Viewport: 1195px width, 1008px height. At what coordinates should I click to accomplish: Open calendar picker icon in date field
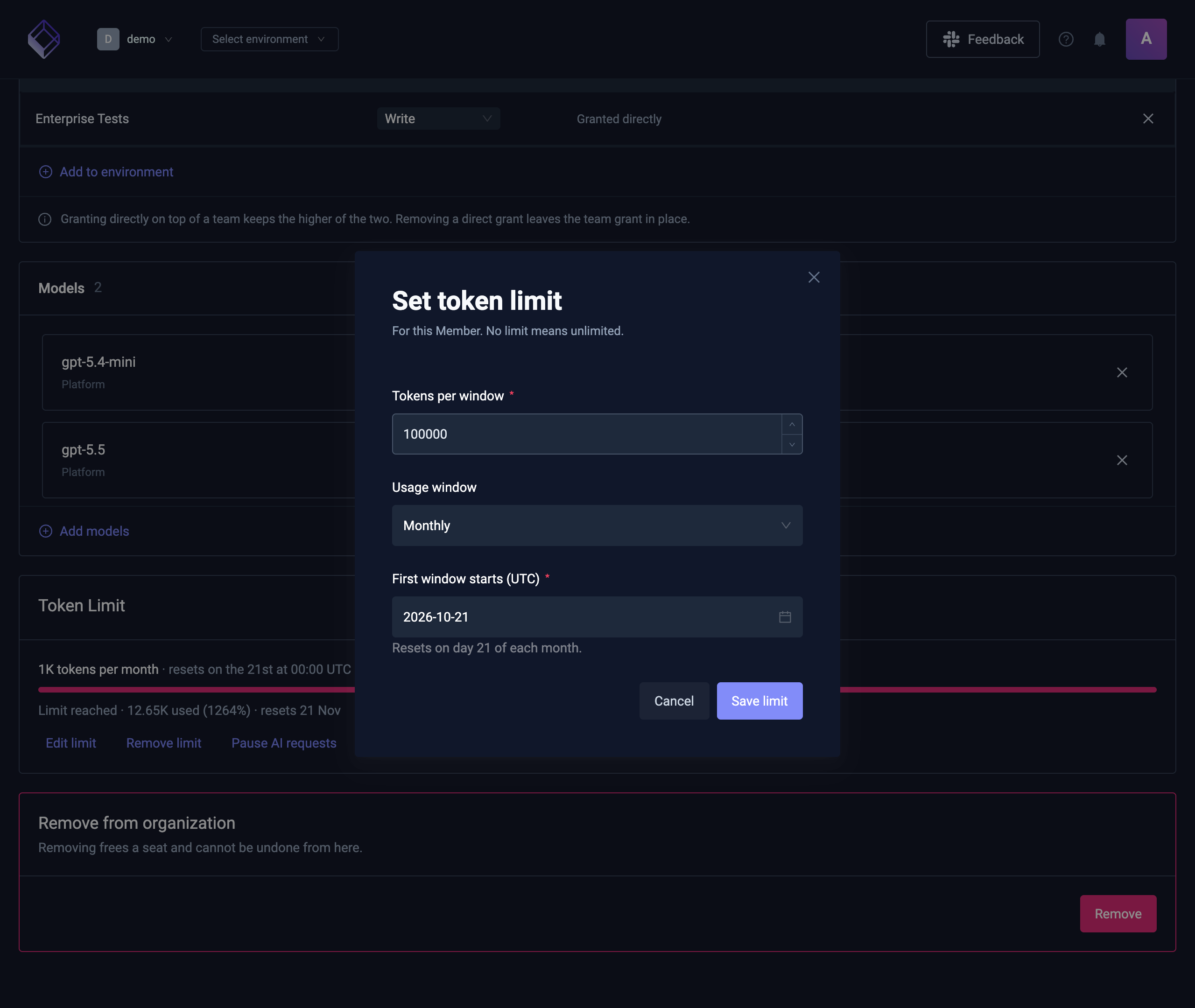(x=785, y=617)
